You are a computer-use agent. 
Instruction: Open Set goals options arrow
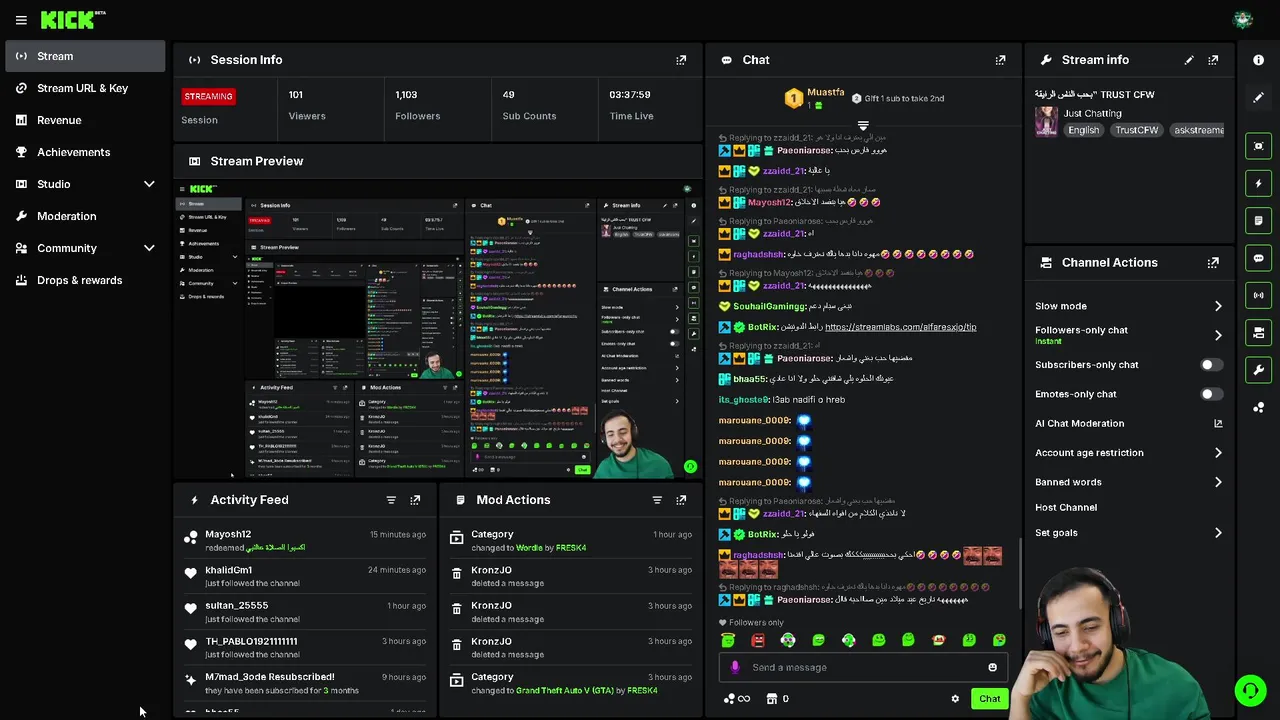click(1218, 533)
